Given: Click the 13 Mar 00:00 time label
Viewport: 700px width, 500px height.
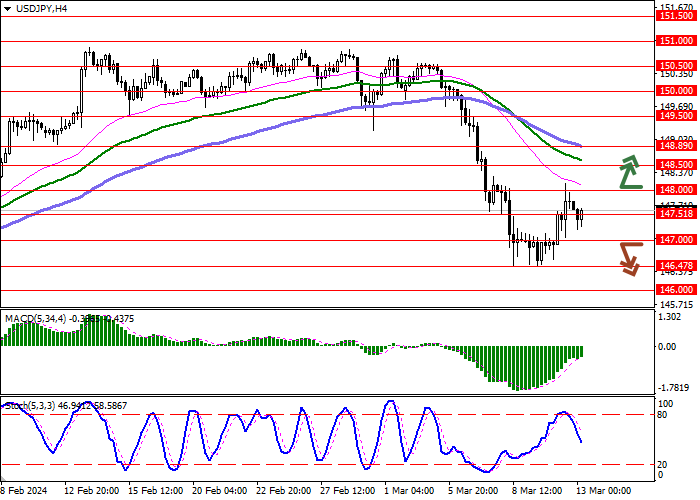Looking at the screenshot, I should point(604,491).
